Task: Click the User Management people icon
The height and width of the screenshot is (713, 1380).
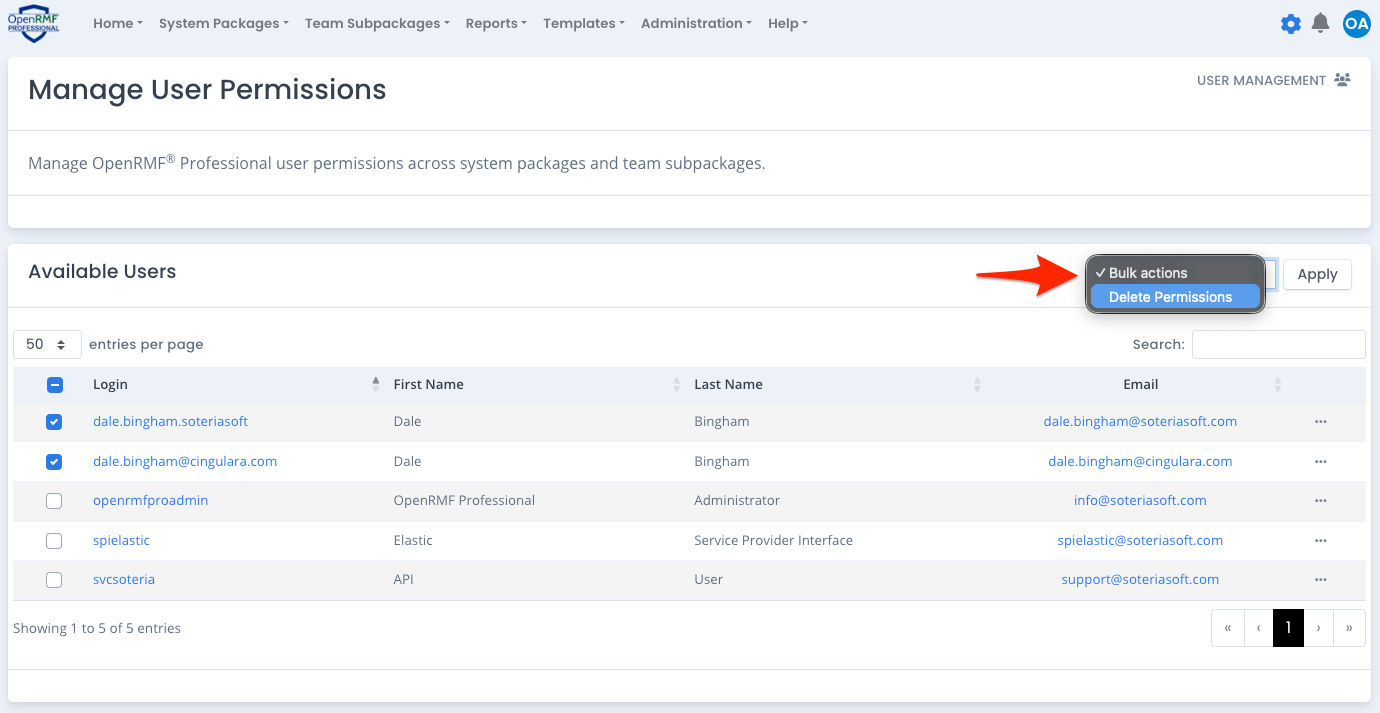Action: click(1342, 80)
